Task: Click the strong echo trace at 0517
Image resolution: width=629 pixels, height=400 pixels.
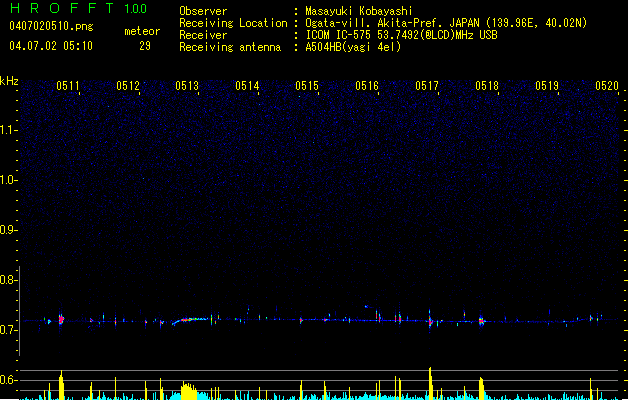Action: [430, 320]
